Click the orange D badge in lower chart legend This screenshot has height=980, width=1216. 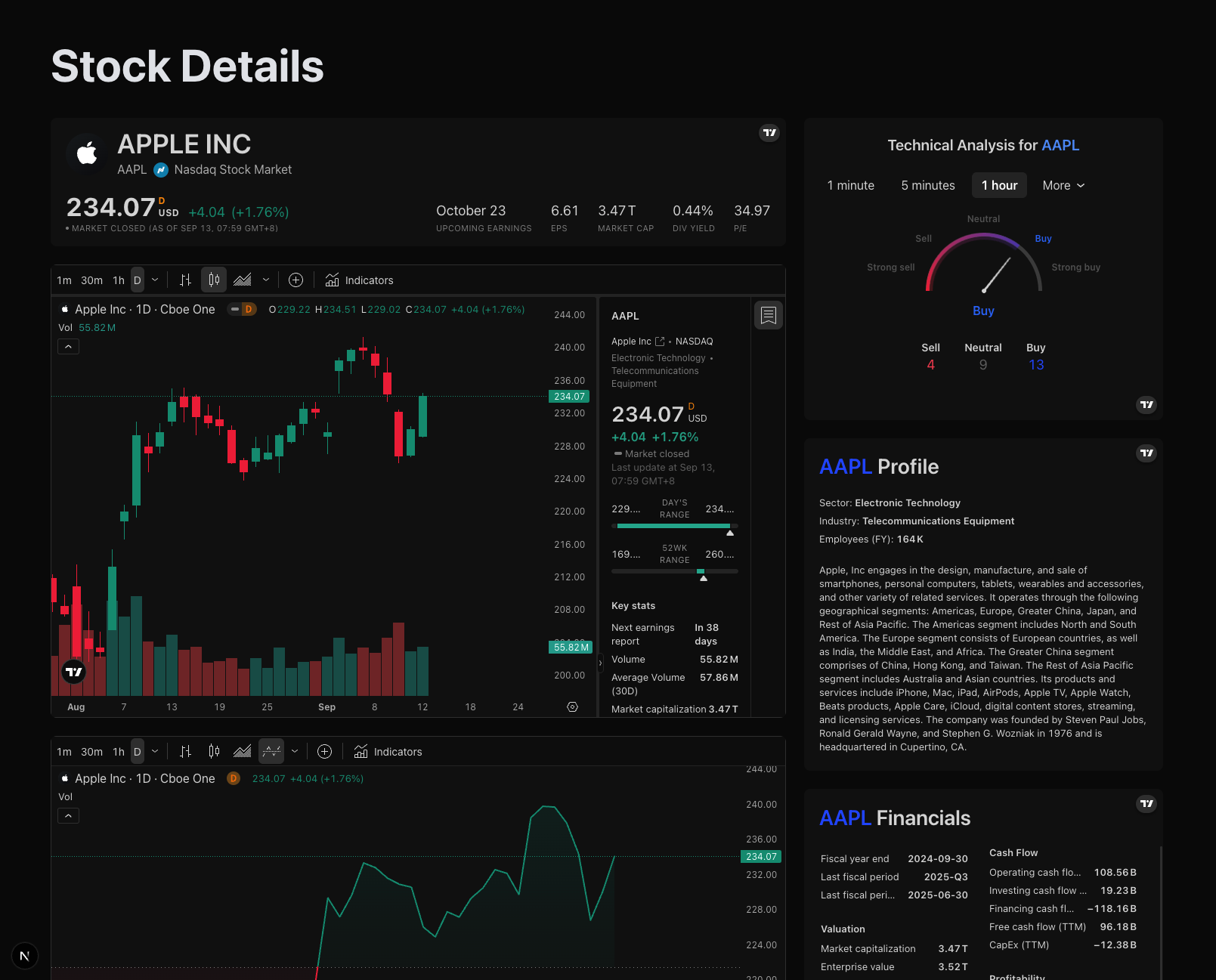234,778
